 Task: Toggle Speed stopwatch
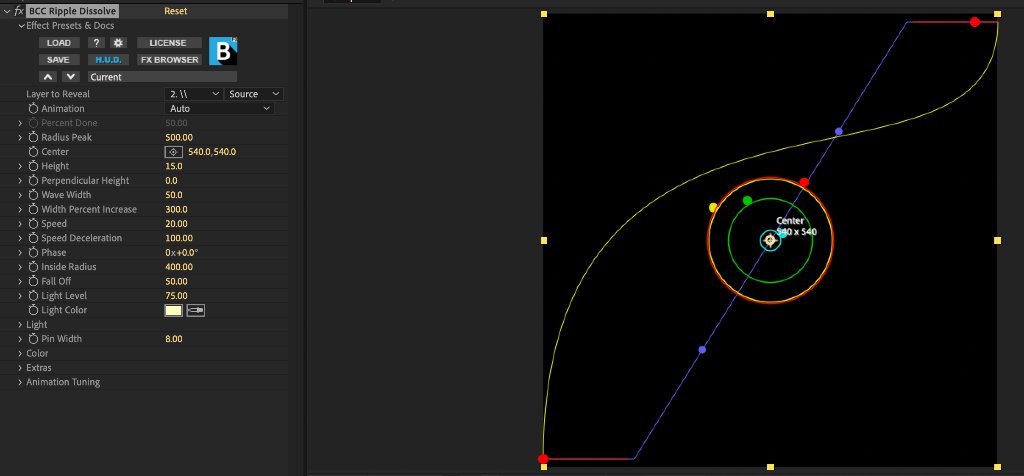pos(33,223)
